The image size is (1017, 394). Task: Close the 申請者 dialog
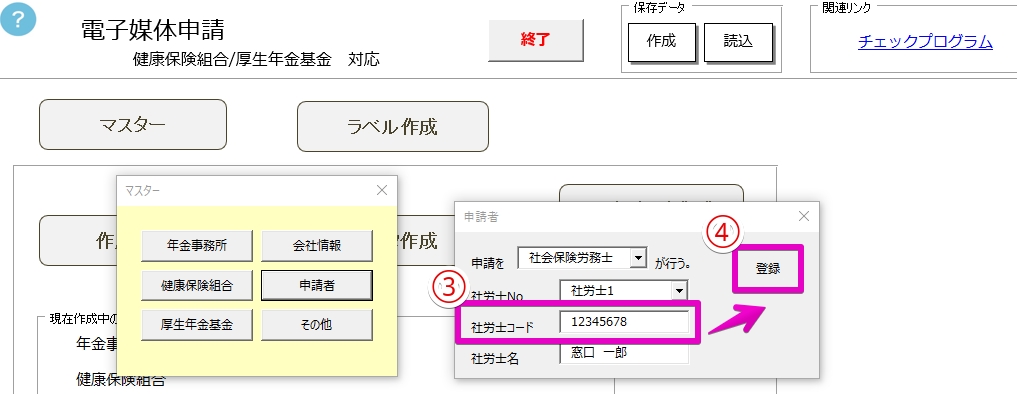[x=804, y=216]
